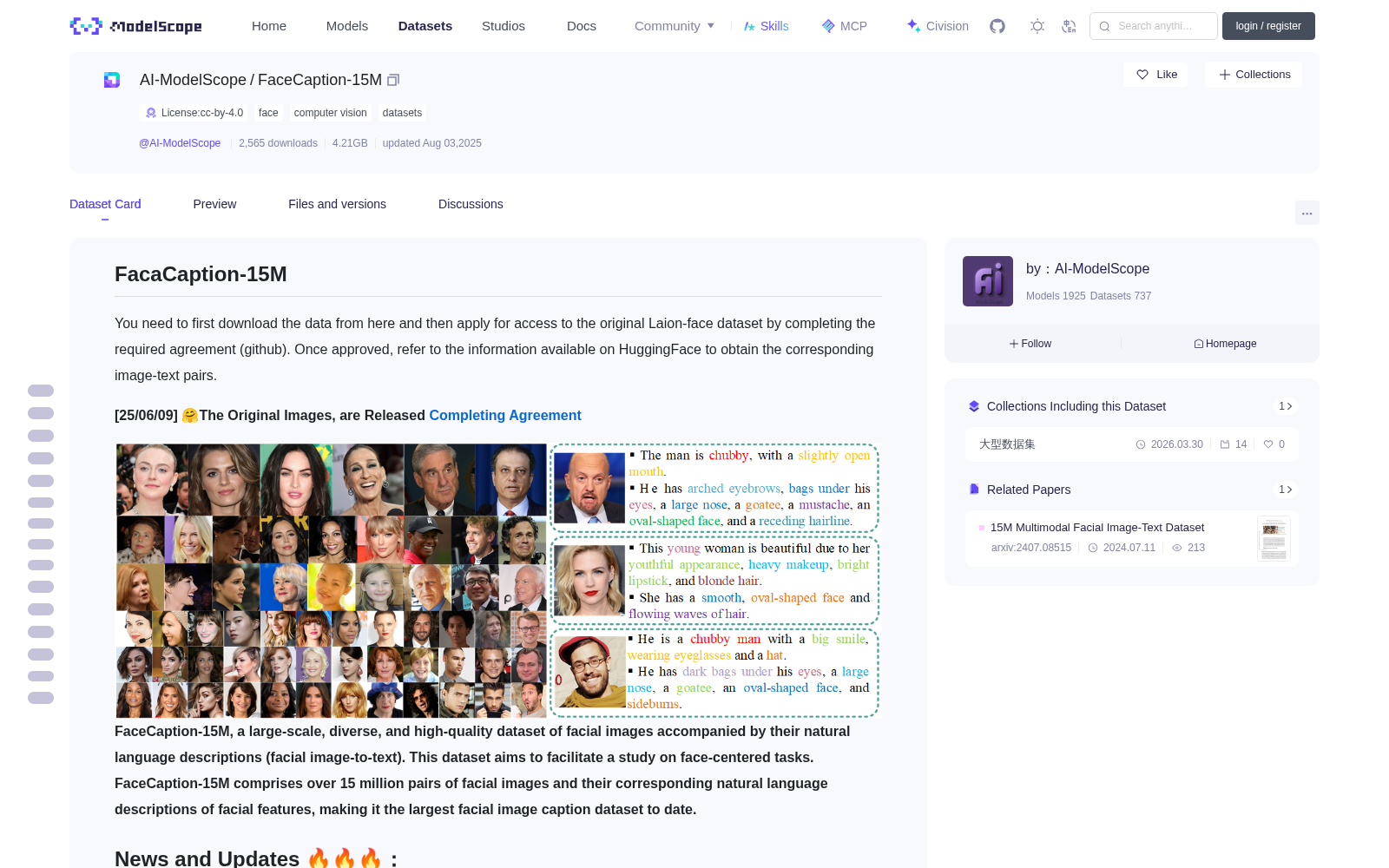Add dataset to Collections
1389x868 pixels.
coord(1254,75)
